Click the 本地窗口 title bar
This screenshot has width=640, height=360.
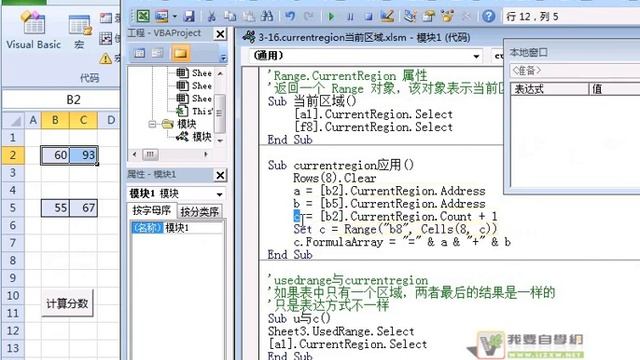pos(572,53)
